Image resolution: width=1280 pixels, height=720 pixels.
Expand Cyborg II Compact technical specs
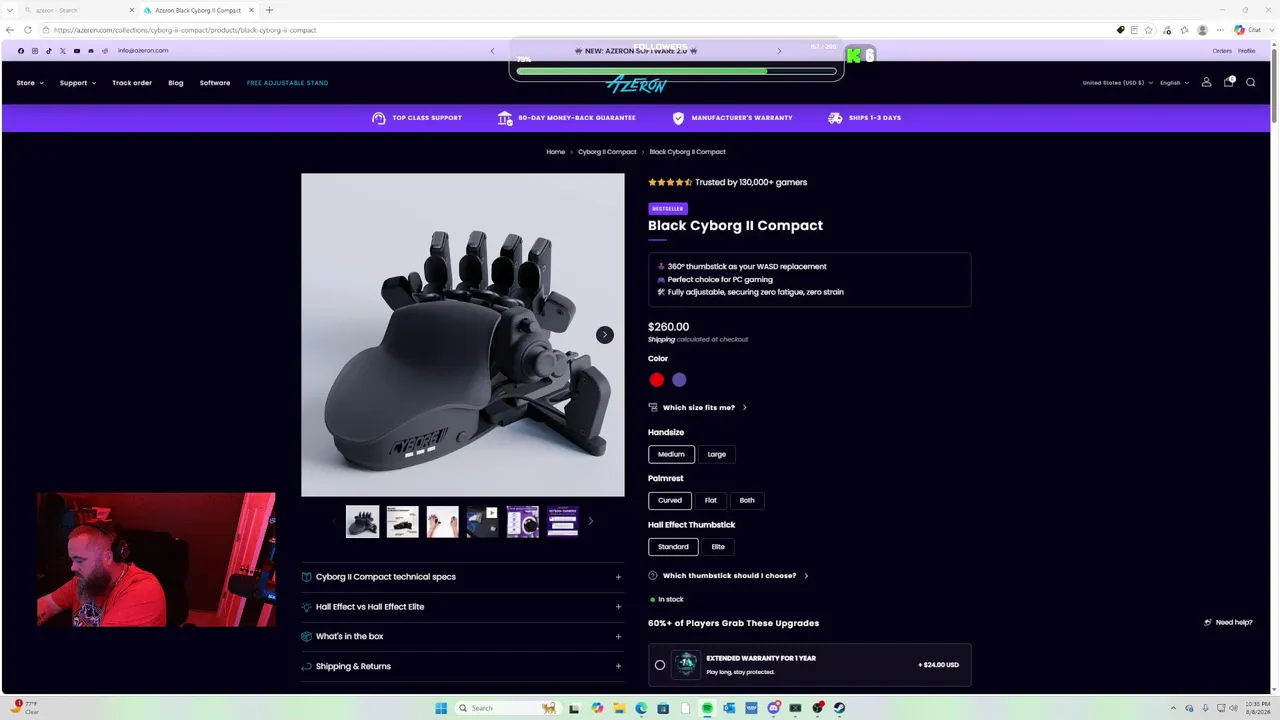click(x=462, y=577)
